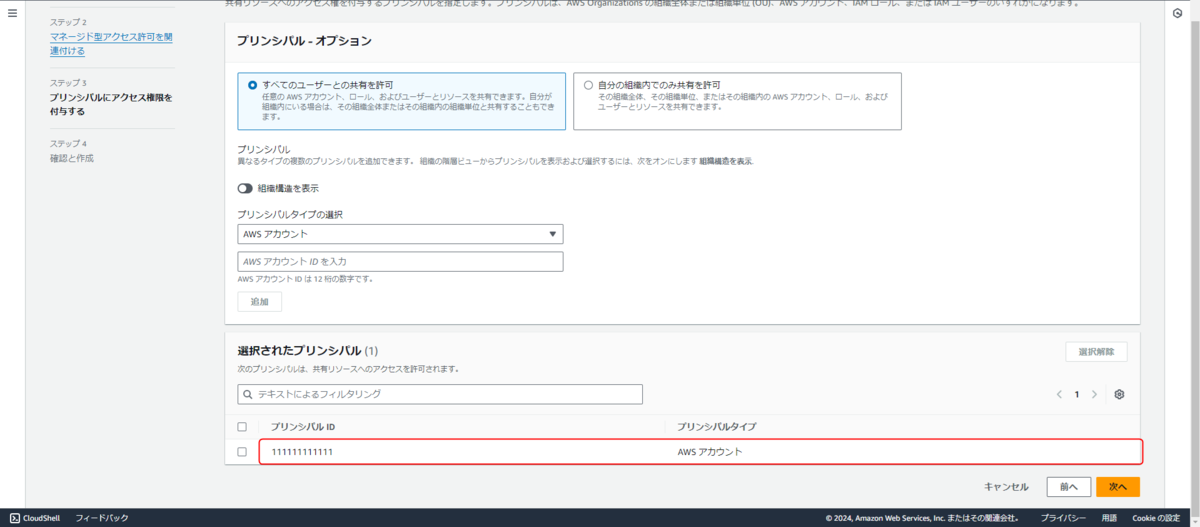Click the AWS アカウント type cell in table

(710, 452)
